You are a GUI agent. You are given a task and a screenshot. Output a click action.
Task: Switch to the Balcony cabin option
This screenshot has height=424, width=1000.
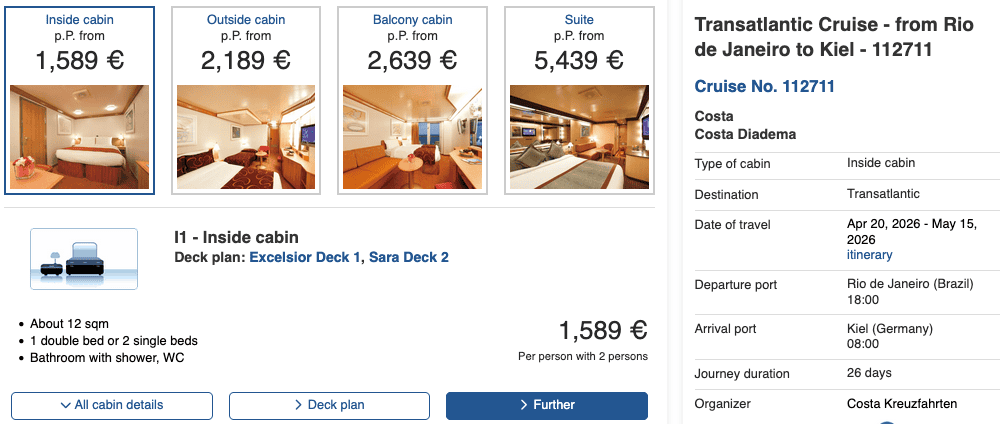[x=411, y=20]
